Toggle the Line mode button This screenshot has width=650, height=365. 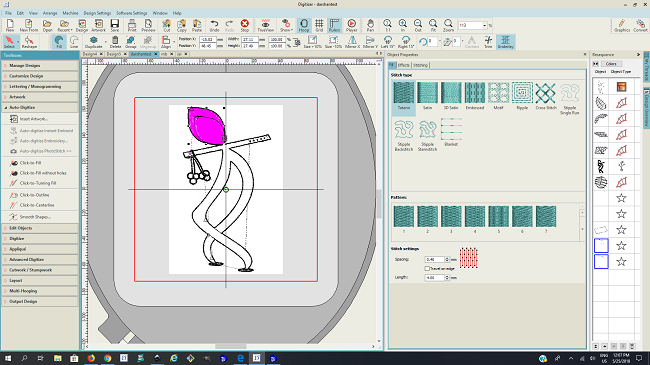74,42
